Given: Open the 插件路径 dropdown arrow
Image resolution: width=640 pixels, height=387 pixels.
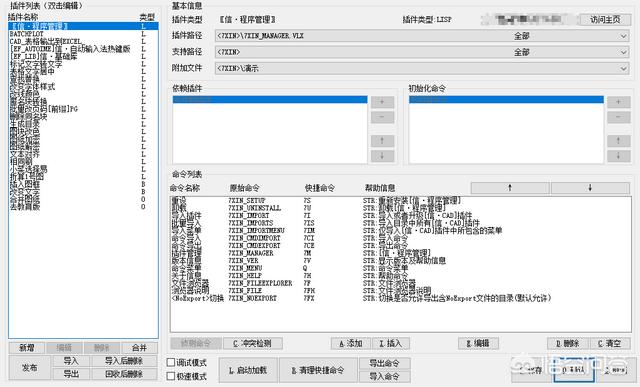Looking at the screenshot, I should 623,36.
